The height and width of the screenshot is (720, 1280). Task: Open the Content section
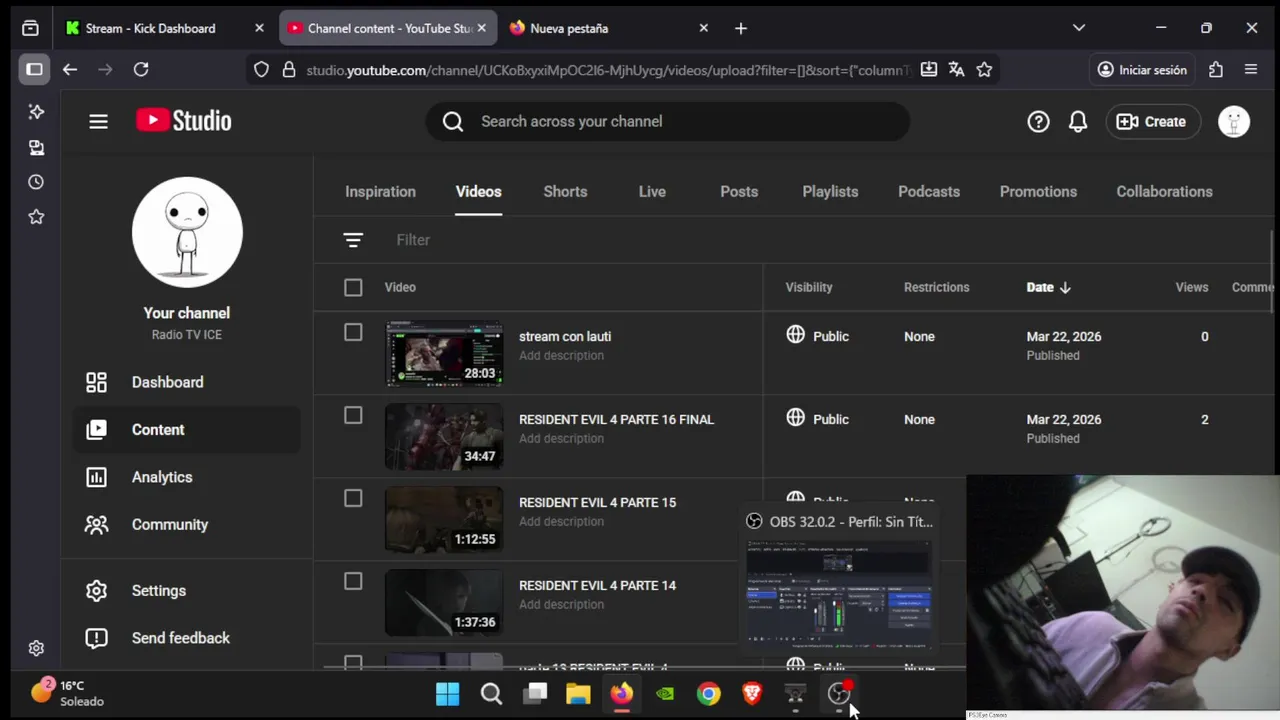(187, 430)
